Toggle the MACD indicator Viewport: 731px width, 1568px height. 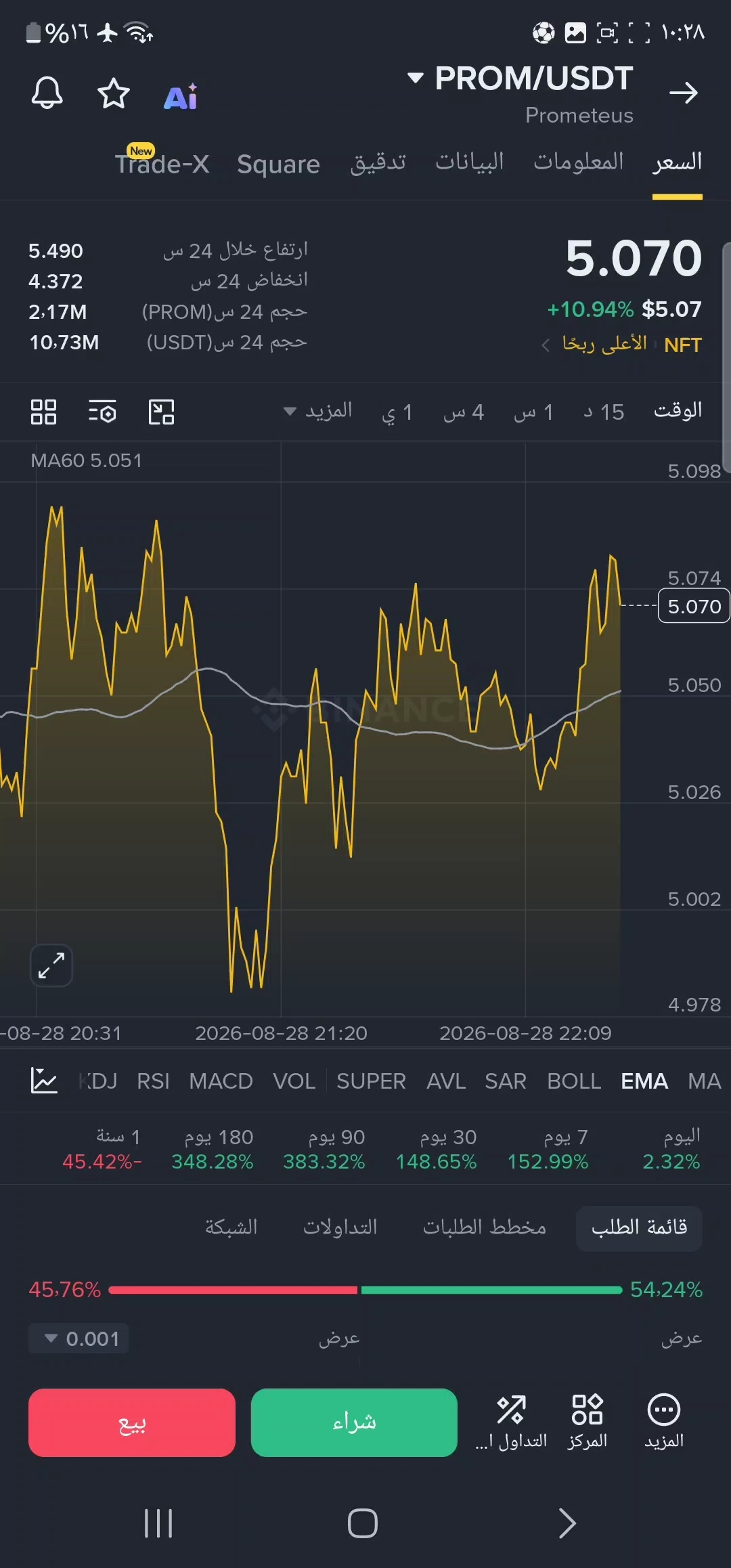221,1081
